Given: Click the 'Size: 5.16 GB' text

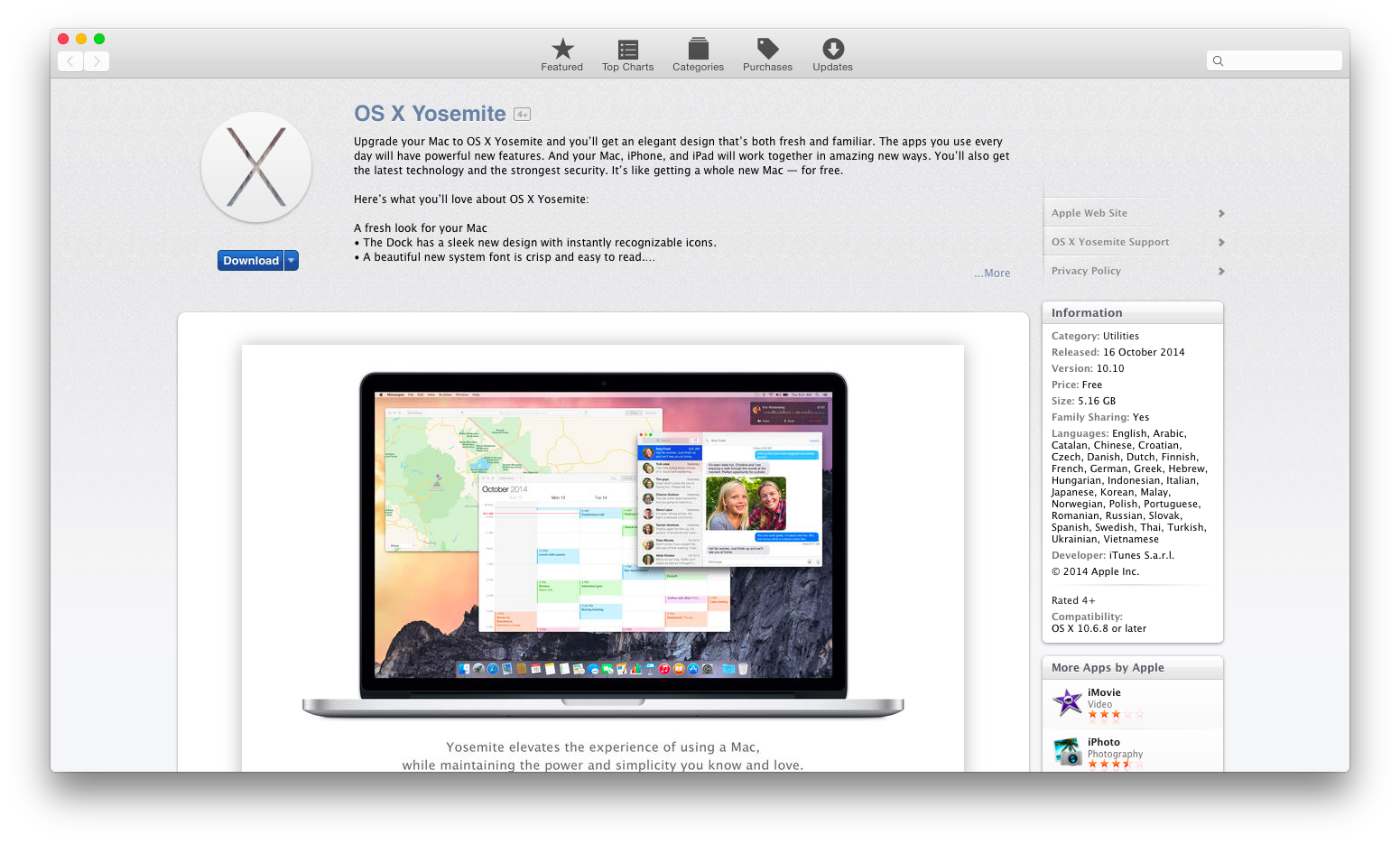Looking at the screenshot, I should (x=1083, y=401).
